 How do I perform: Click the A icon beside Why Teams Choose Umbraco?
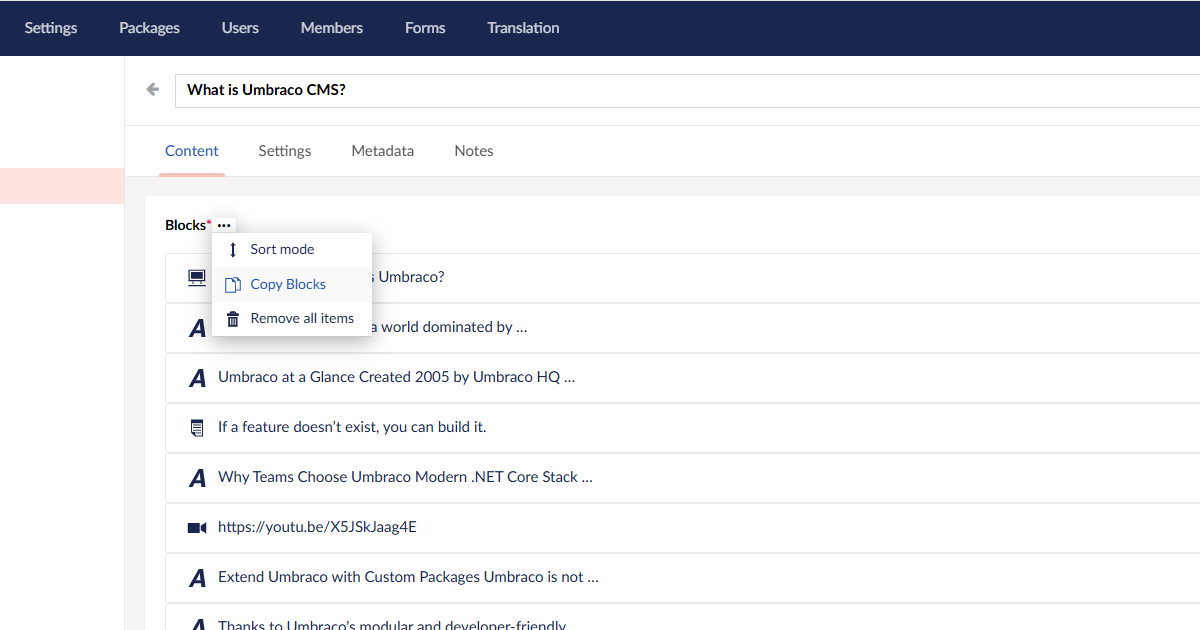(197, 477)
